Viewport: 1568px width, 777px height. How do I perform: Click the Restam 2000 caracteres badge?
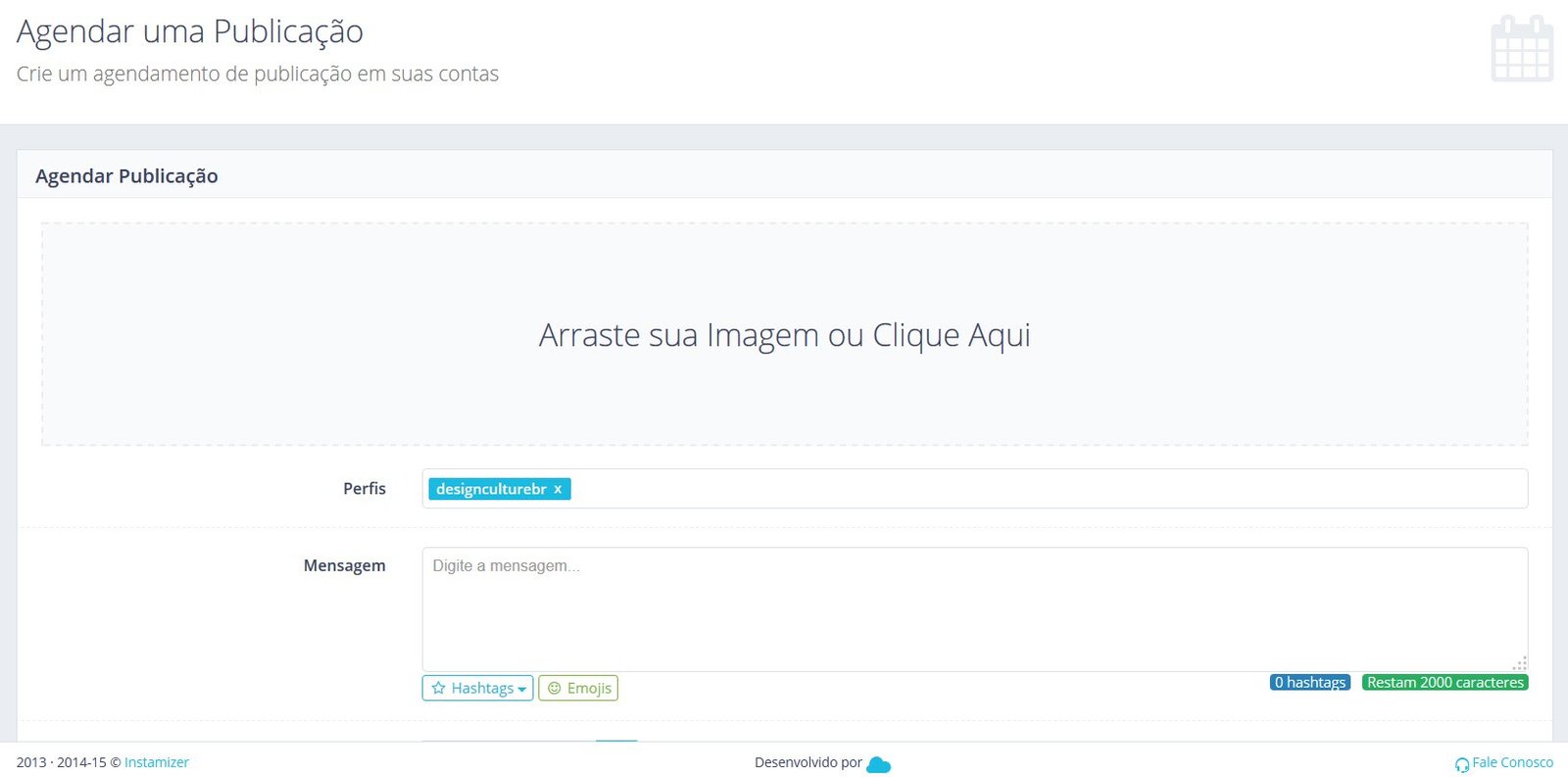pyautogui.click(x=1445, y=682)
